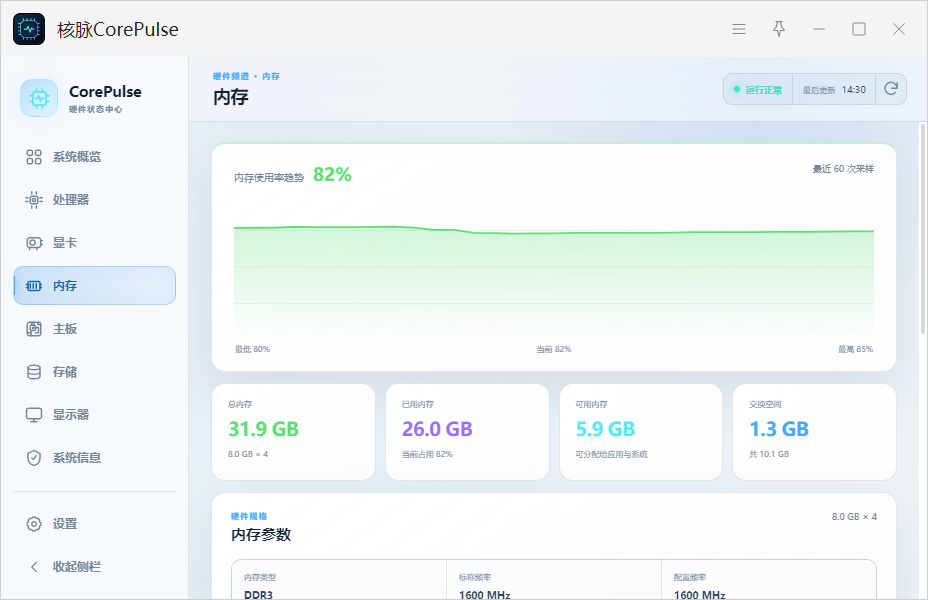The height and width of the screenshot is (600, 928).
Task: Pin the window with the pin icon
Action: [779, 29]
